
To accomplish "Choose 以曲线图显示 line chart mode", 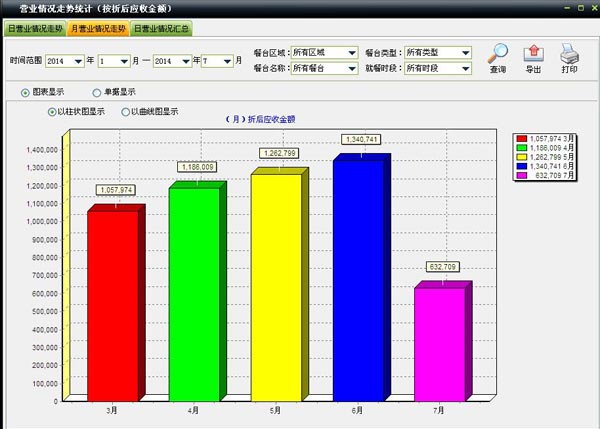I will (x=125, y=112).
